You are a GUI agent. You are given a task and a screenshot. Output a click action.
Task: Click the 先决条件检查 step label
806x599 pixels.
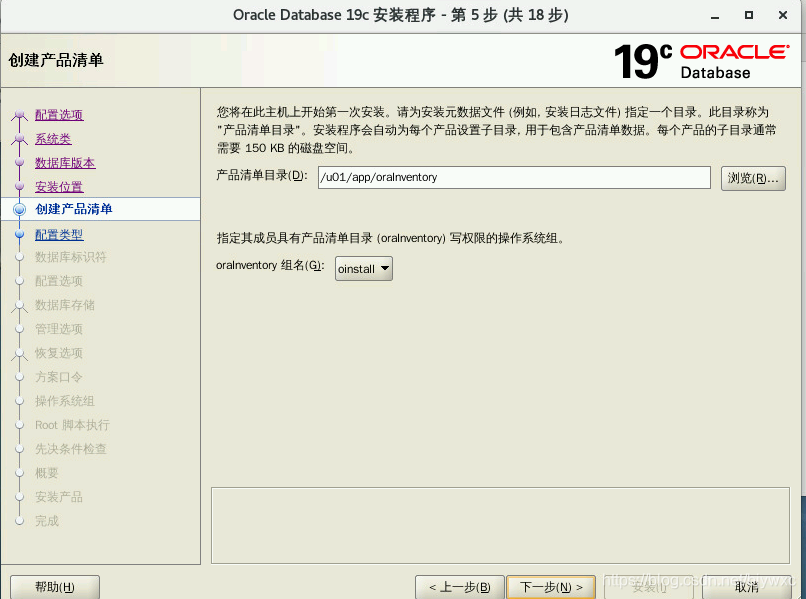point(70,449)
